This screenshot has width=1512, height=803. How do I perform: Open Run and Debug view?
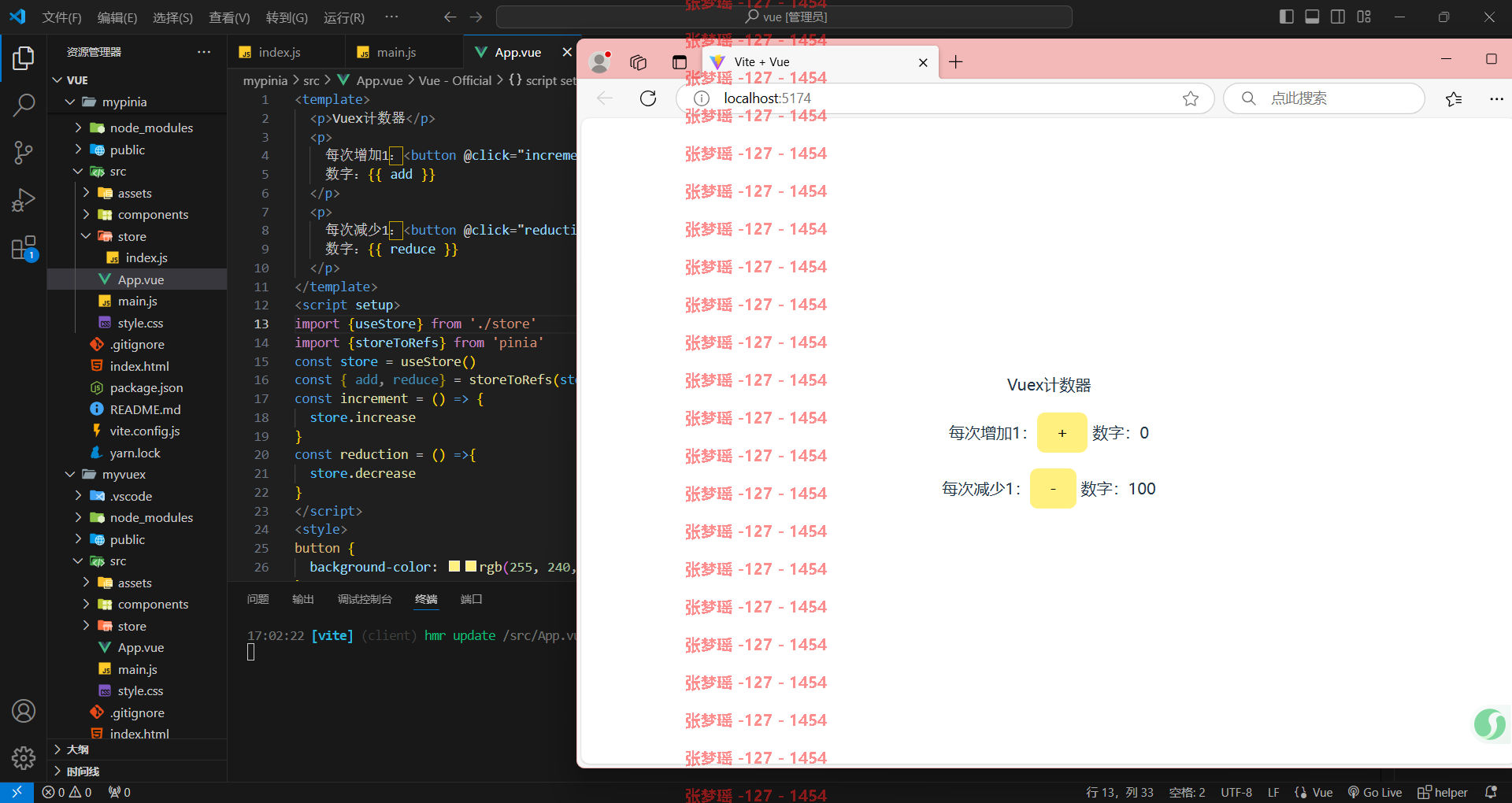point(24,200)
